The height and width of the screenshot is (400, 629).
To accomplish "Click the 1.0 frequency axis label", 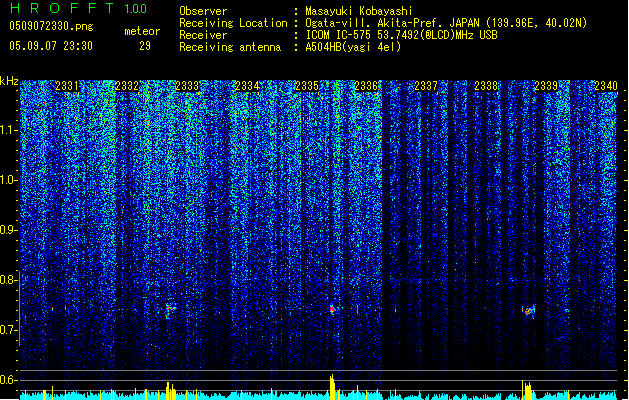I will pos(8,180).
